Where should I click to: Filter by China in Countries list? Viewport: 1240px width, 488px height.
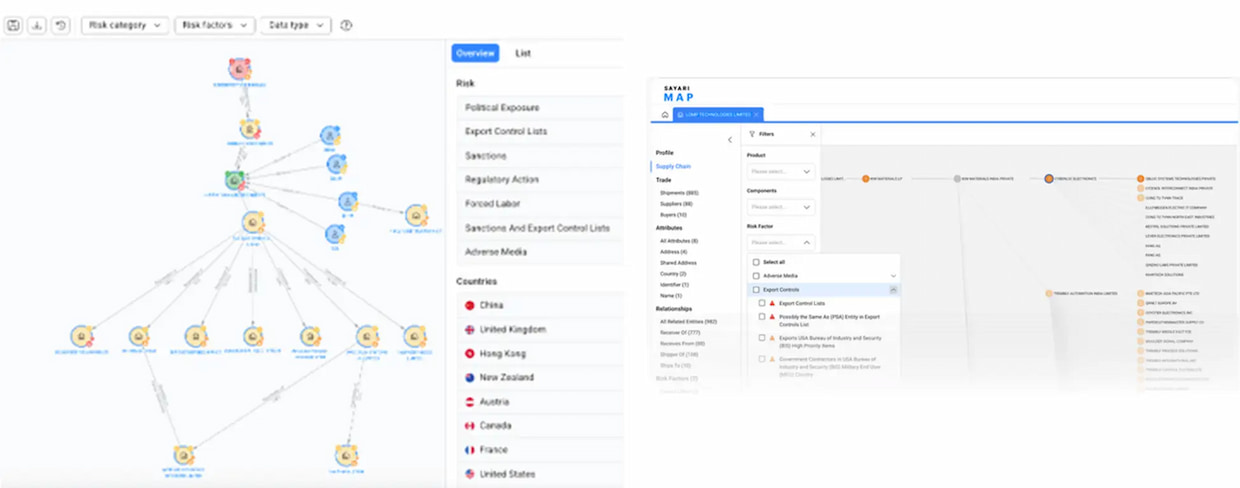coord(490,305)
